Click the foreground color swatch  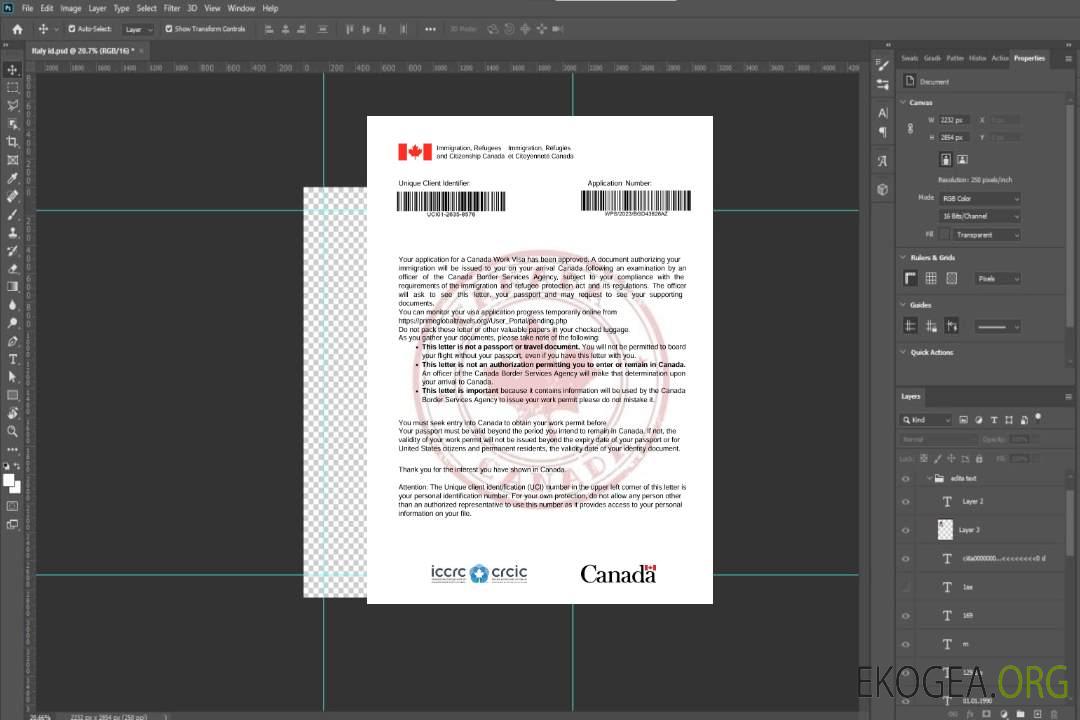click(9, 481)
